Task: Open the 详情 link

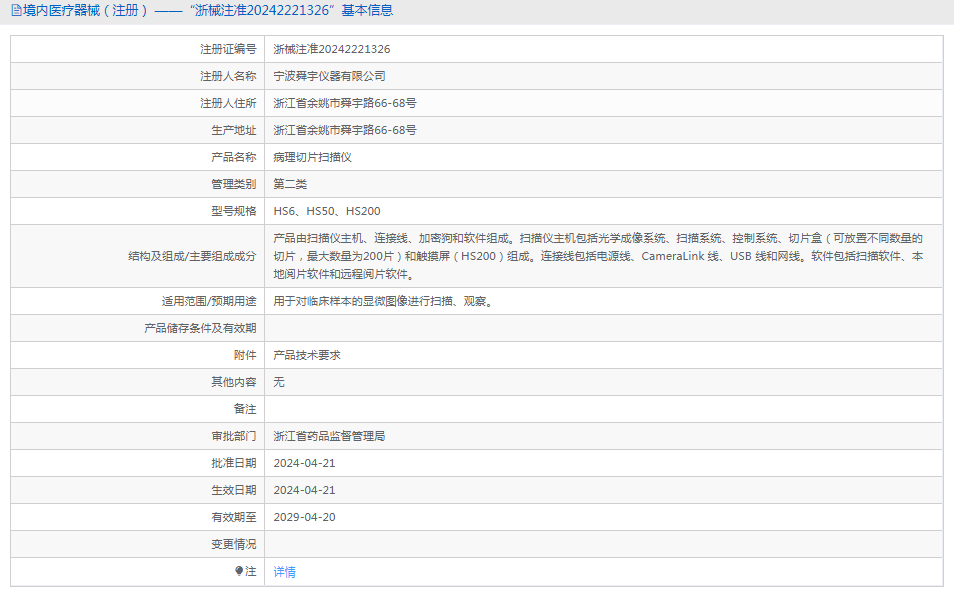Action: coord(284,571)
